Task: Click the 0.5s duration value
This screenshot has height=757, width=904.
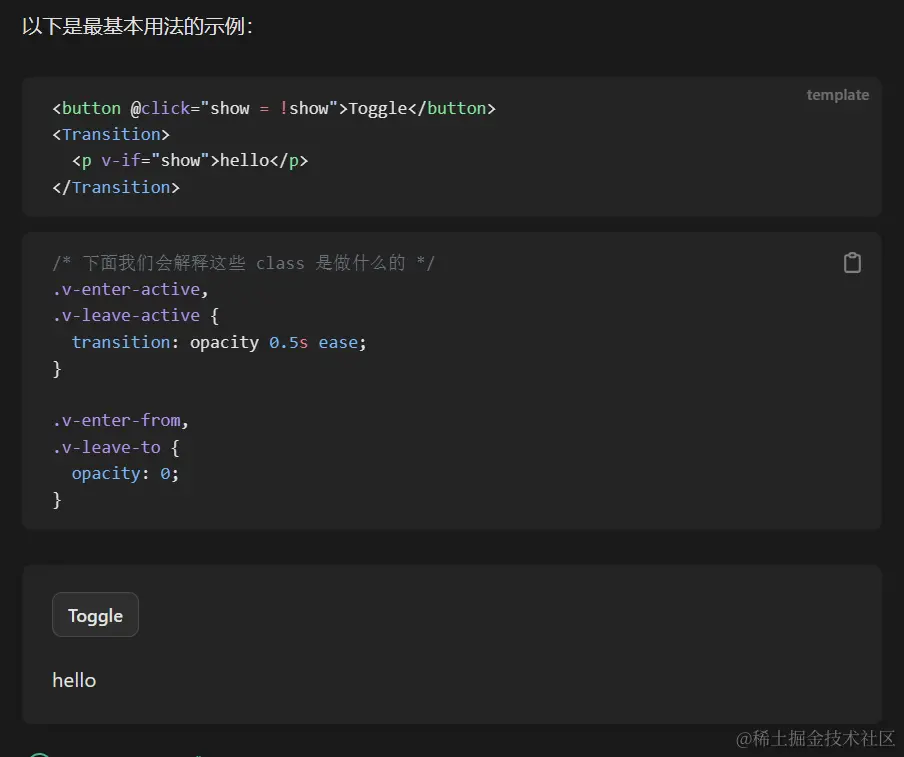Action: pyautogui.click(x=288, y=342)
